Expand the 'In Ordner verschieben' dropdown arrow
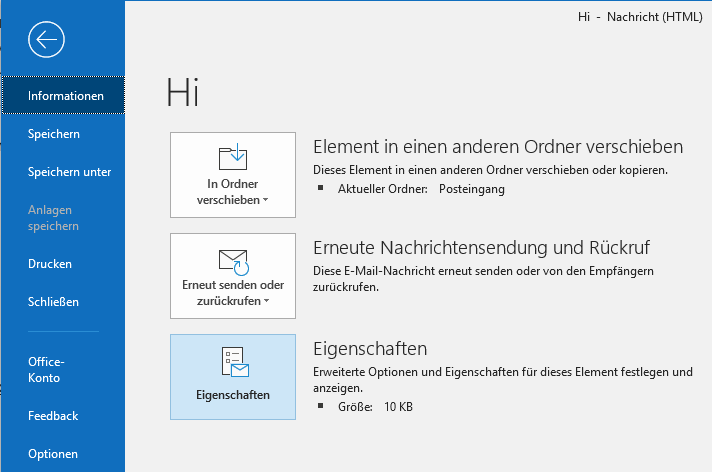 pos(266,200)
